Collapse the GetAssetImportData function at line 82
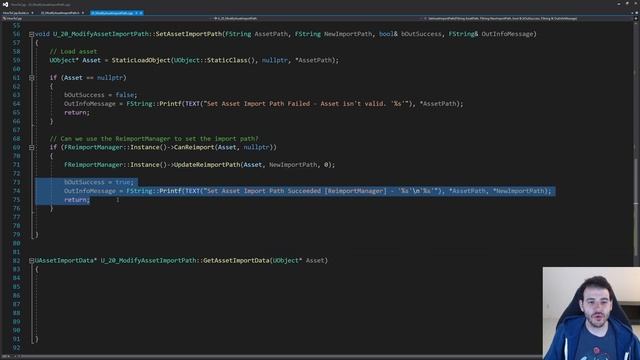This screenshot has height=360, width=640. (31, 260)
